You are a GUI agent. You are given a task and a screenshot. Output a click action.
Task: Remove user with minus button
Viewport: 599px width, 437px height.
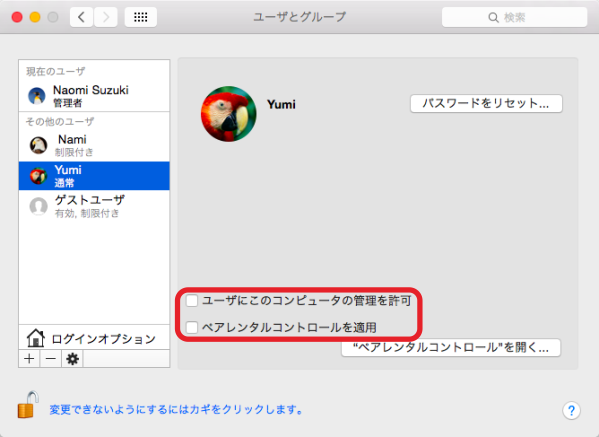pyautogui.click(x=50, y=359)
